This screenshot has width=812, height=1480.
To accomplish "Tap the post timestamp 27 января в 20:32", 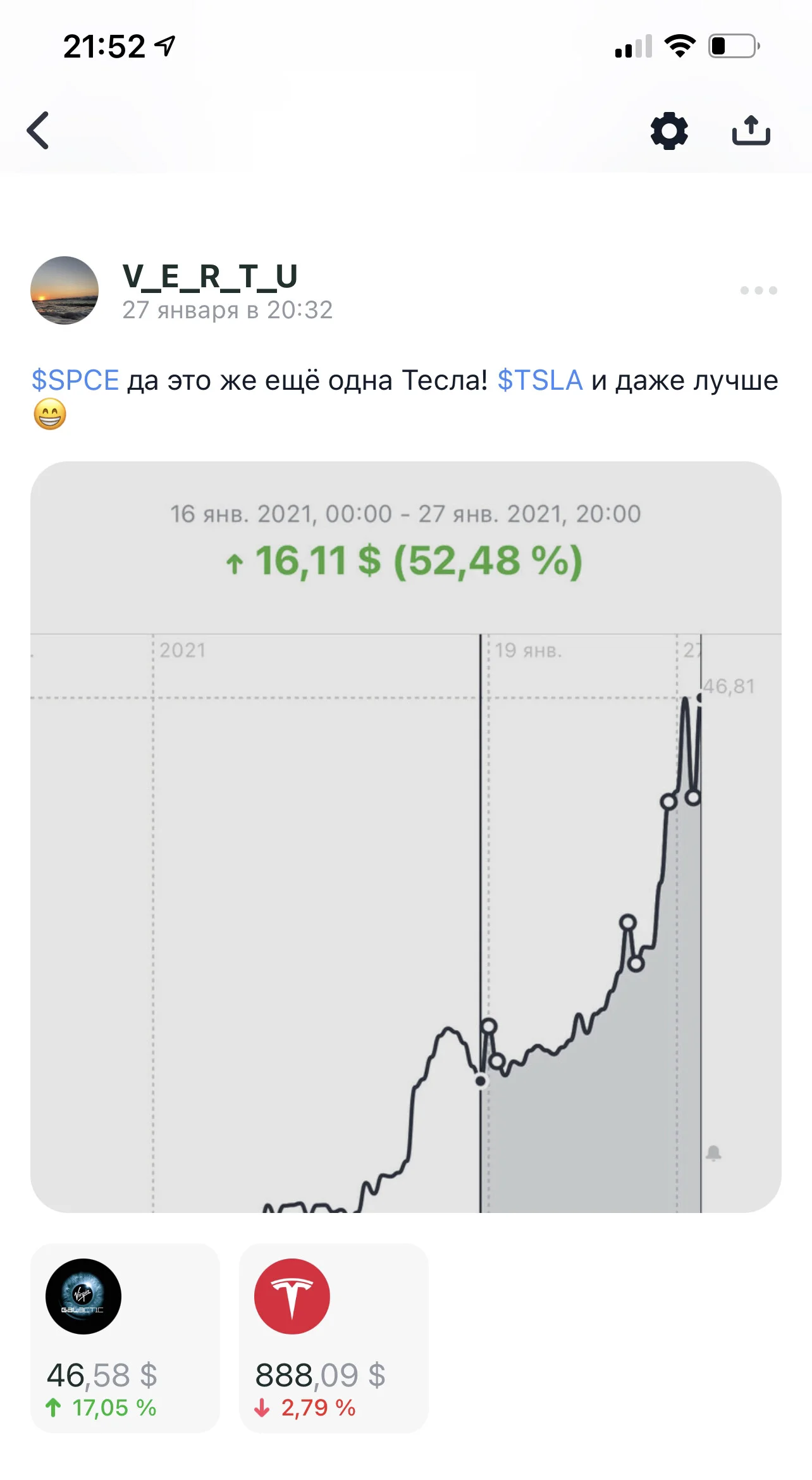I will (228, 310).
